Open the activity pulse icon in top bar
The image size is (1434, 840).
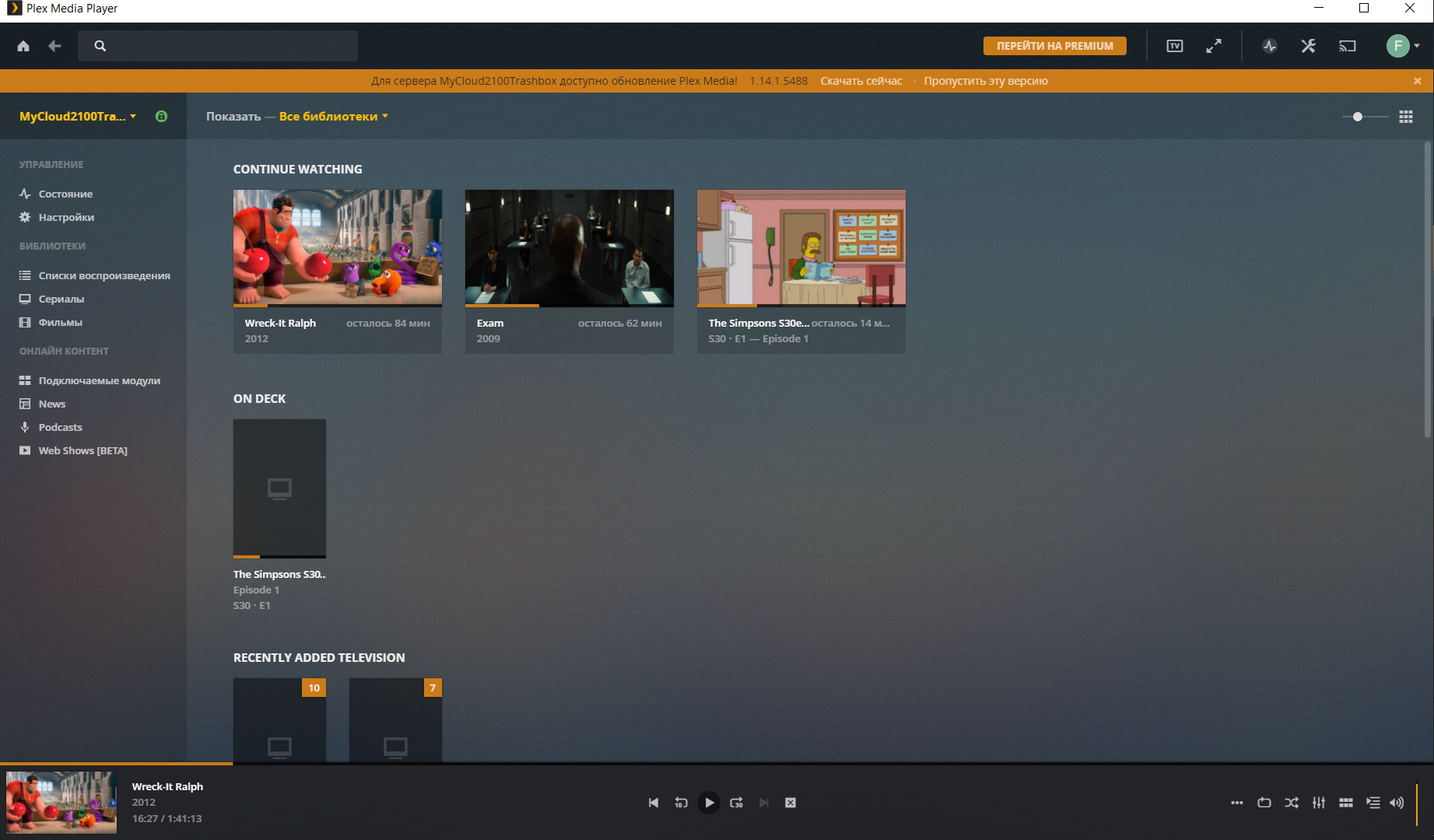click(x=1270, y=46)
